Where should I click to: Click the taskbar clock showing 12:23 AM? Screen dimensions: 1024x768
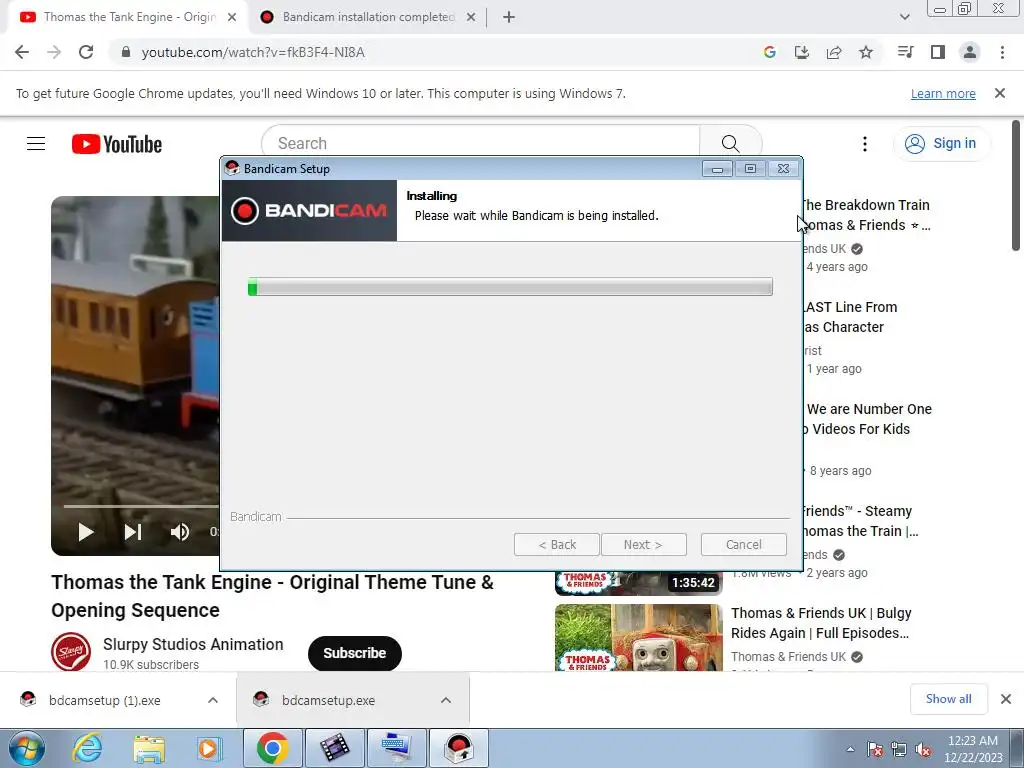(972, 749)
